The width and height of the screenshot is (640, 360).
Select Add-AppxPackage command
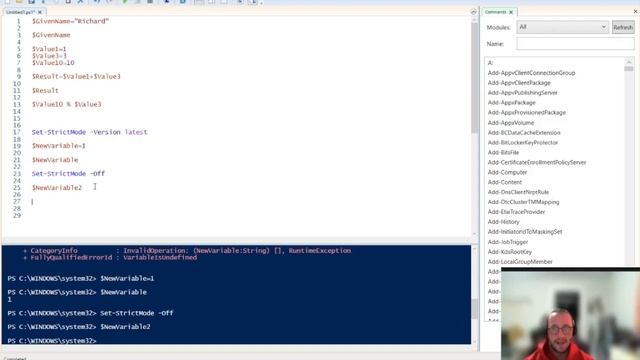tap(511, 103)
